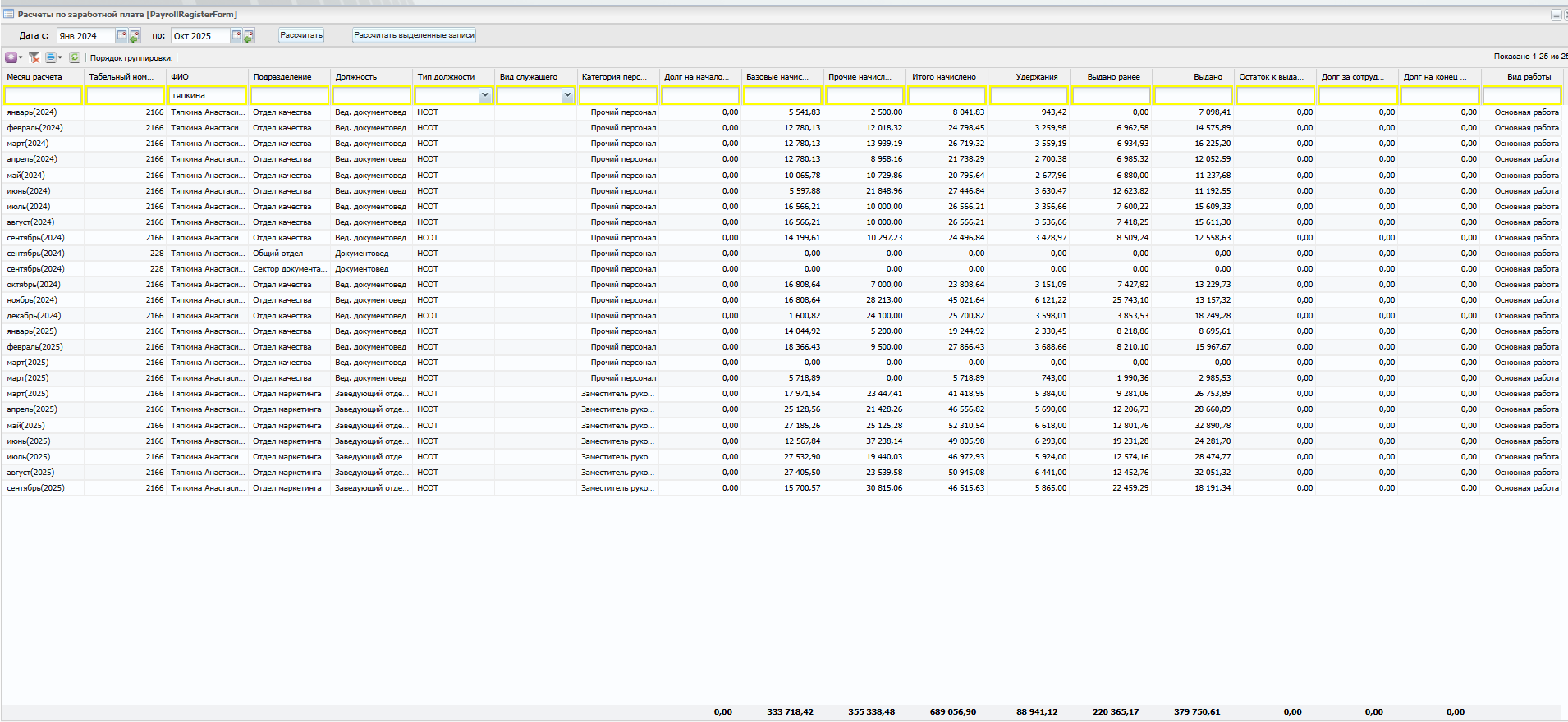Click the 'Порядок группировки:' label
This screenshot has width=1568, height=722.
(131, 58)
